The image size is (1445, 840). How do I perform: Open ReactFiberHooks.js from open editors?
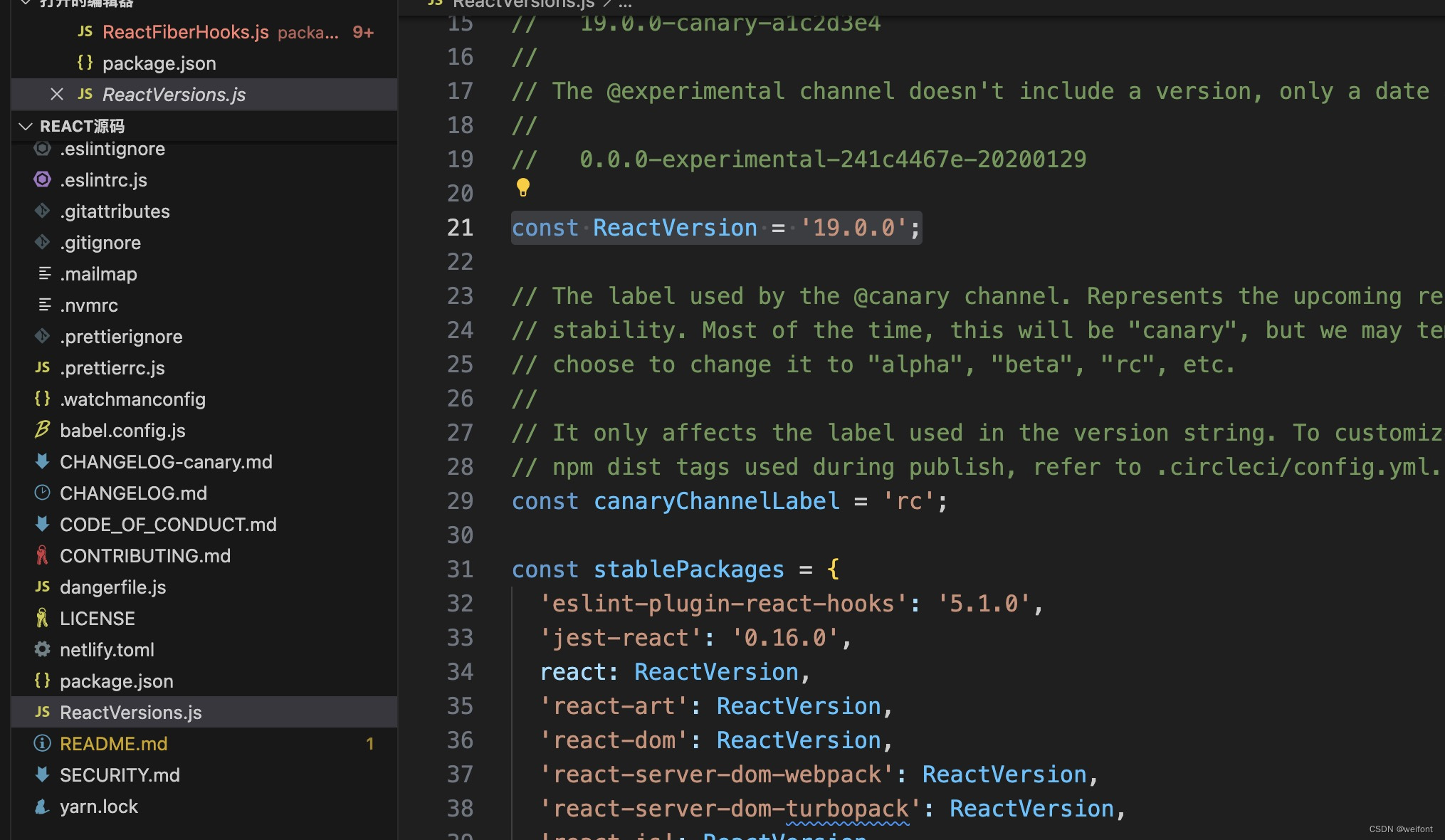[185, 32]
